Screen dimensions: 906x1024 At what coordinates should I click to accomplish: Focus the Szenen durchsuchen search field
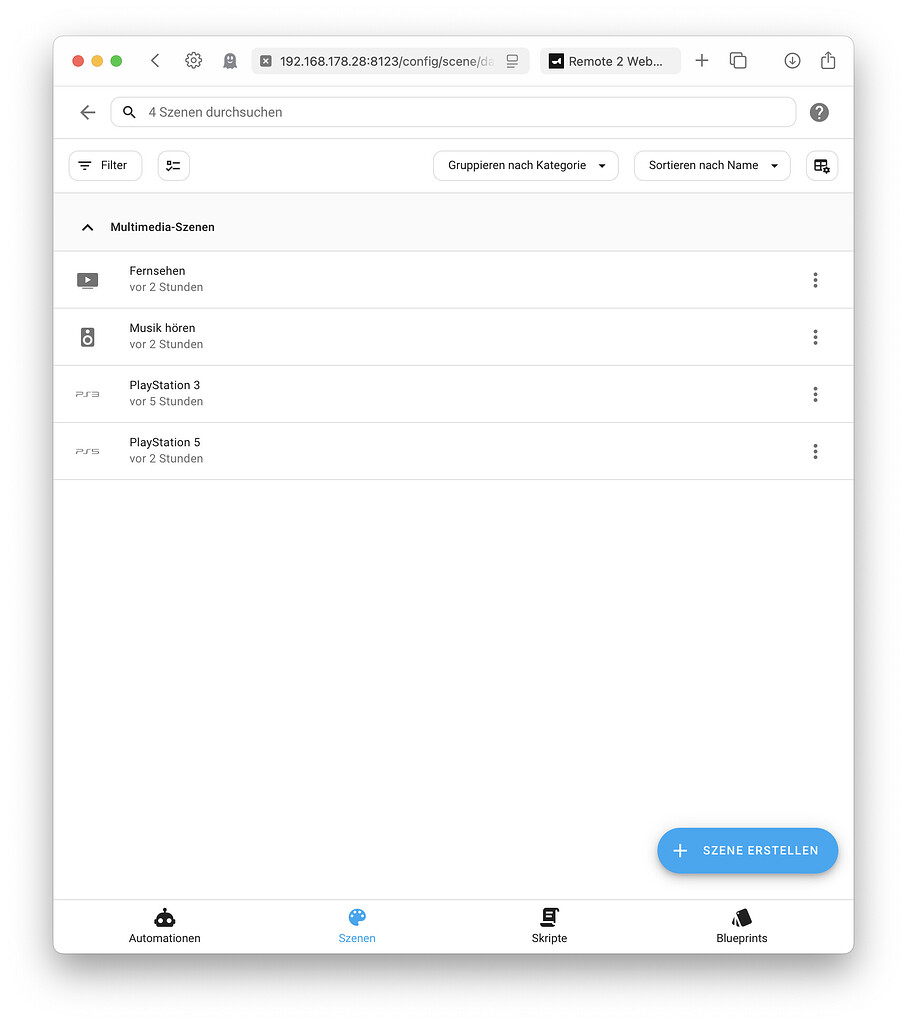click(460, 113)
